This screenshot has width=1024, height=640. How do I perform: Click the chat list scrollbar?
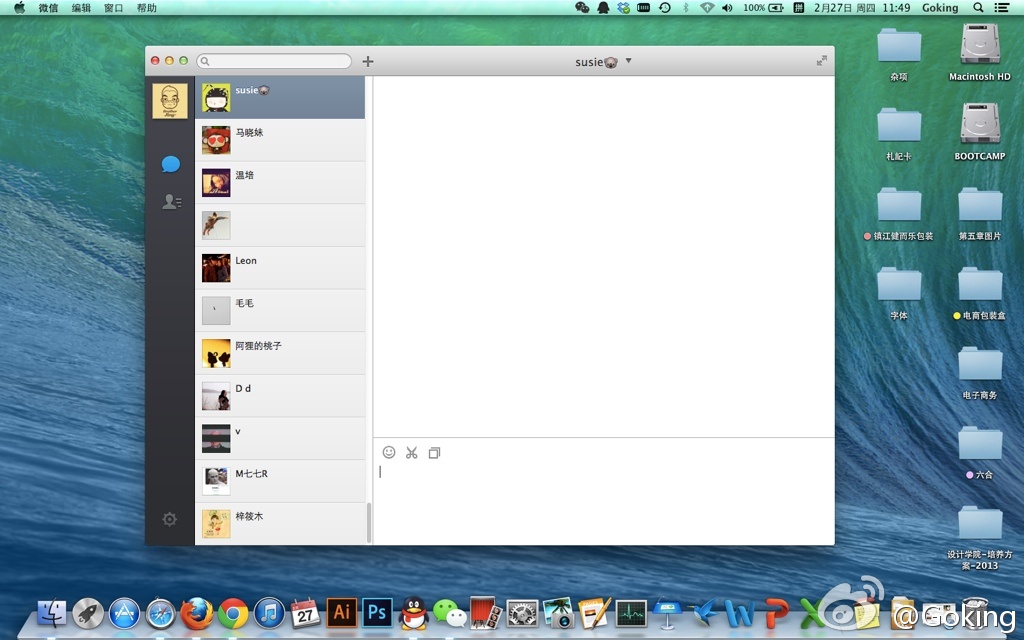point(369,522)
